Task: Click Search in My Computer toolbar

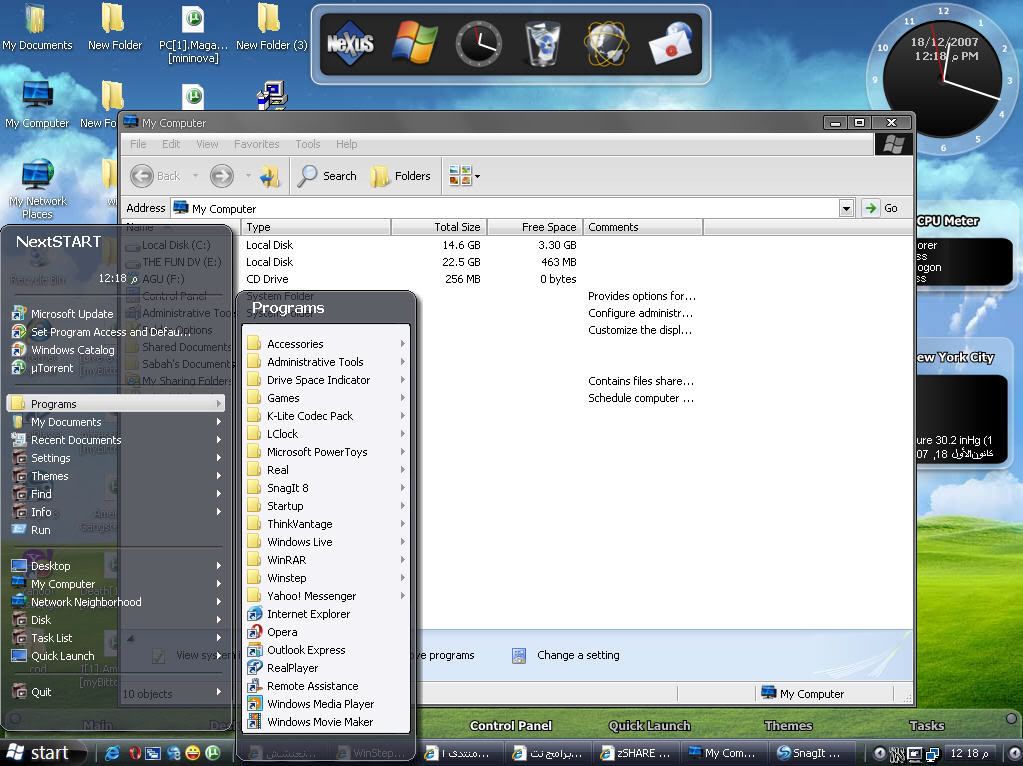Action: pyautogui.click(x=327, y=176)
